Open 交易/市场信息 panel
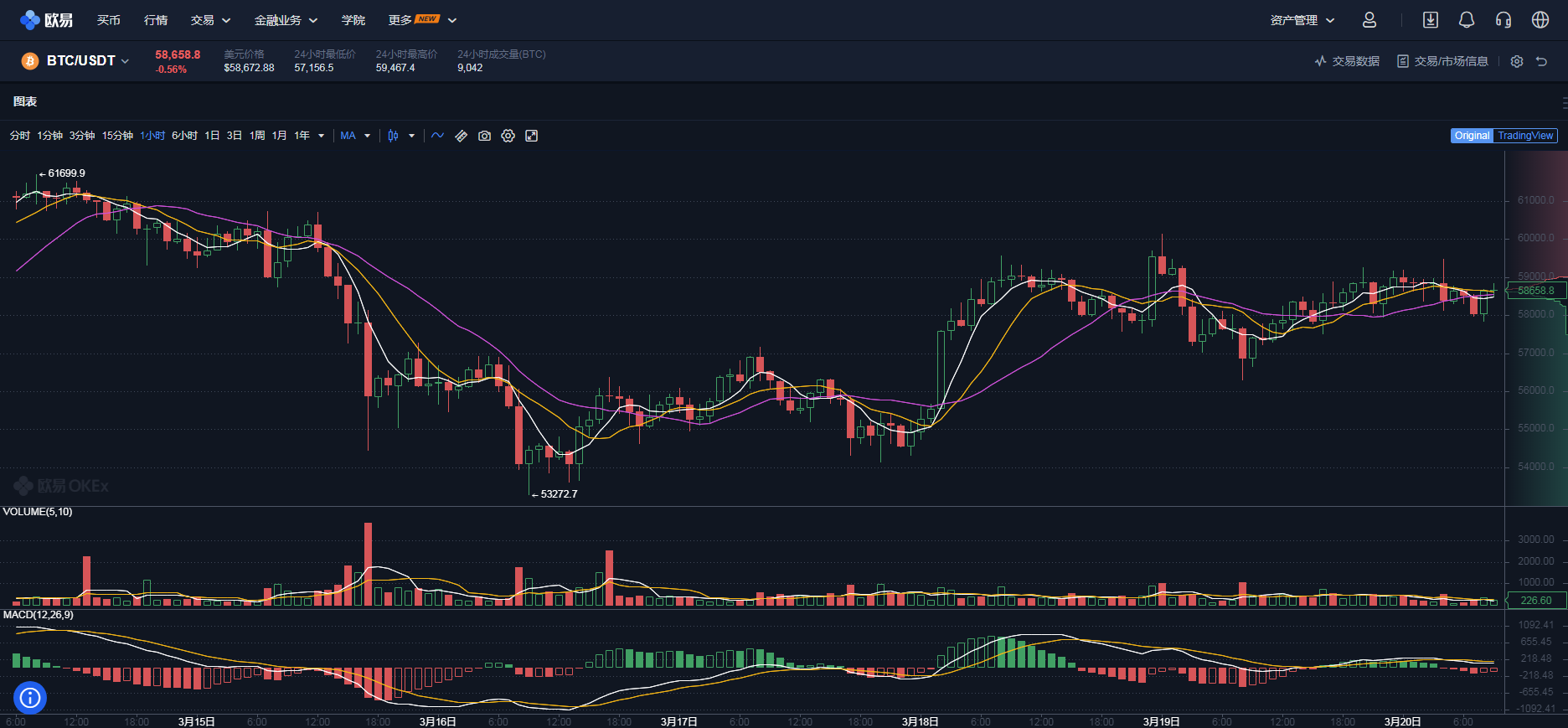 click(1442, 61)
